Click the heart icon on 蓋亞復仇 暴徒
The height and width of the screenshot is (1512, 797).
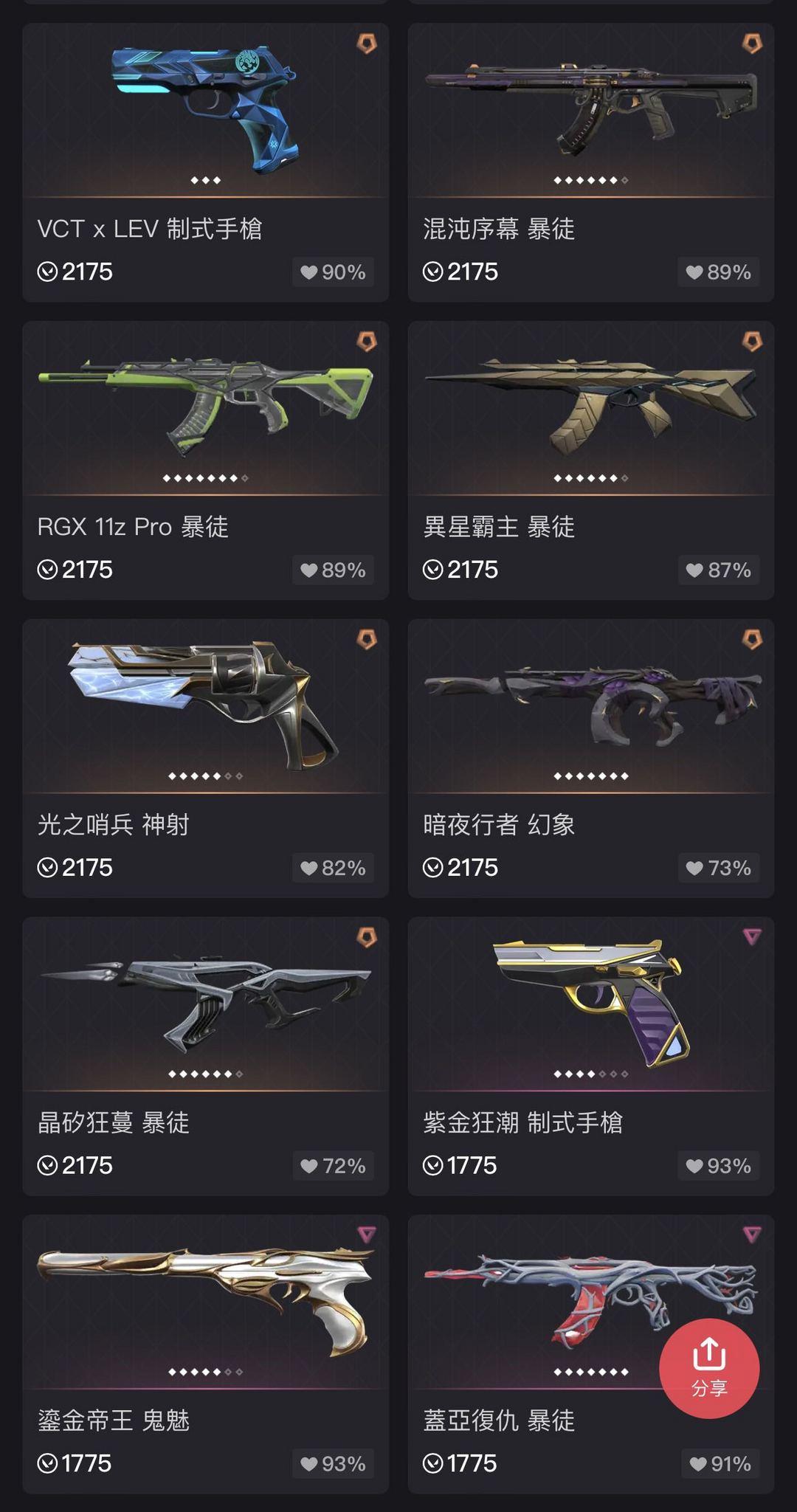pos(698,1464)
